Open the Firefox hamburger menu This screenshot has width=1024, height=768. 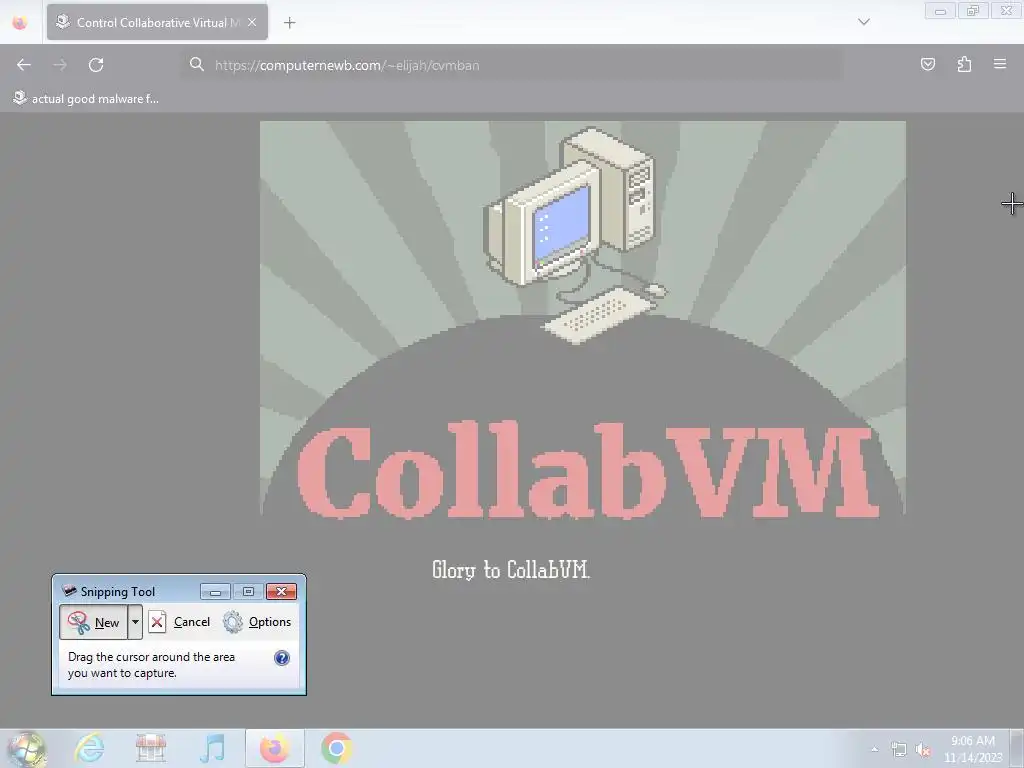click(x=999, y=64)
